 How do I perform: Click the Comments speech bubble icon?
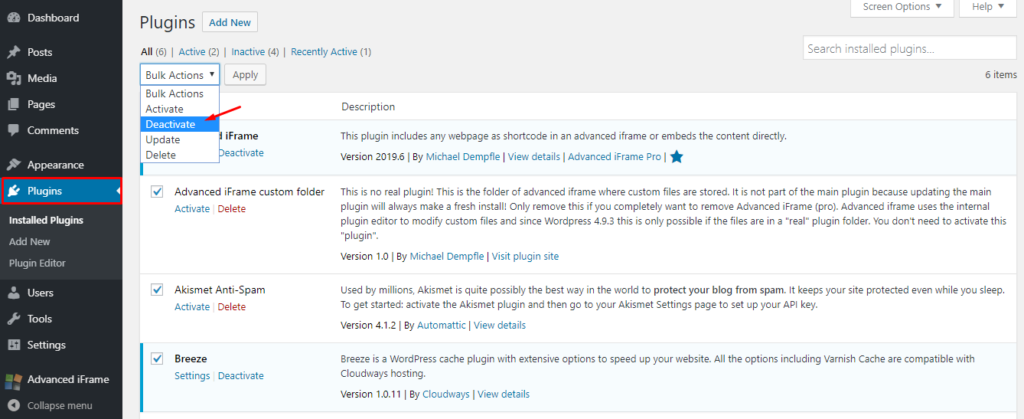coord(14,130)
